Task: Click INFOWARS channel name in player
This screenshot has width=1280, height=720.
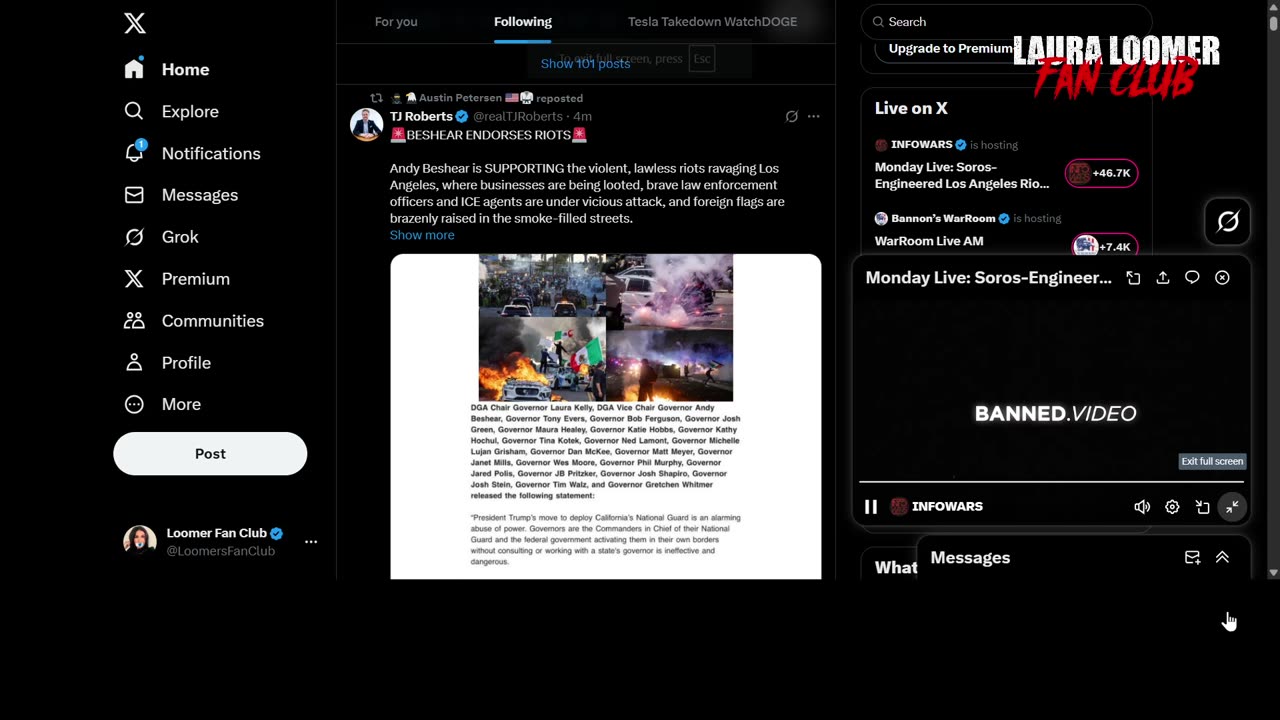Action: (x=947, y=507)
